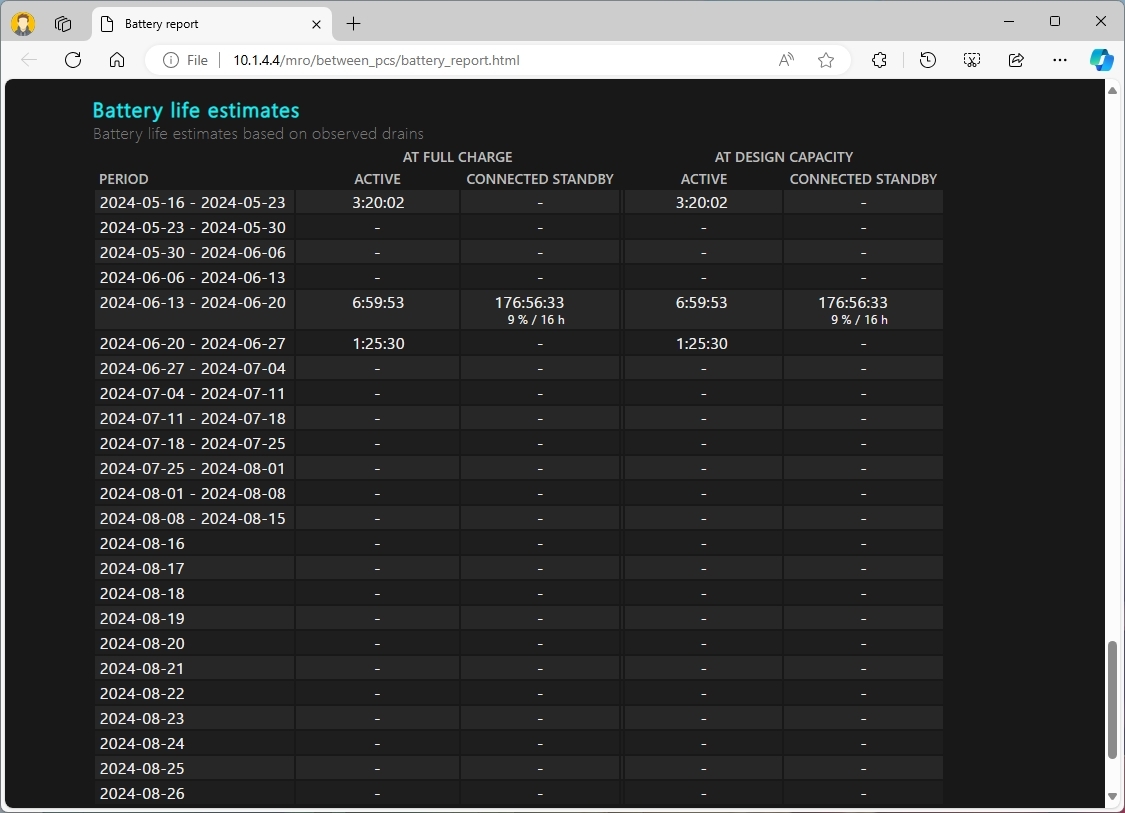
Task: Select period 2024-07-04 - 2024-07-11
Action: [192, 393]
